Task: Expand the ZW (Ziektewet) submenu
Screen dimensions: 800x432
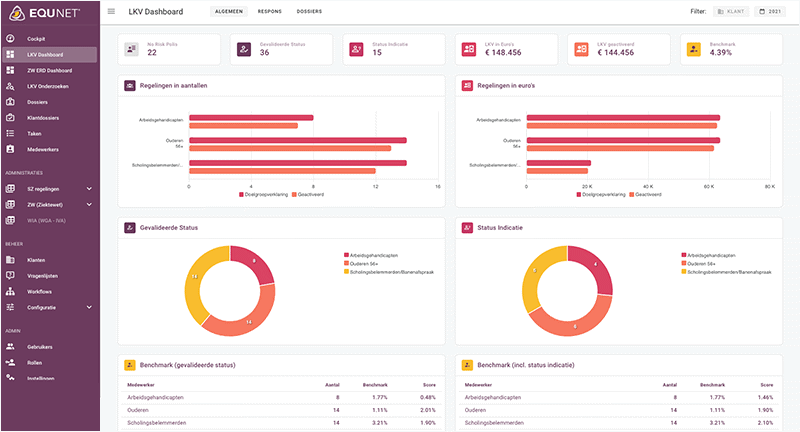Action: click(x=89, y=205)
